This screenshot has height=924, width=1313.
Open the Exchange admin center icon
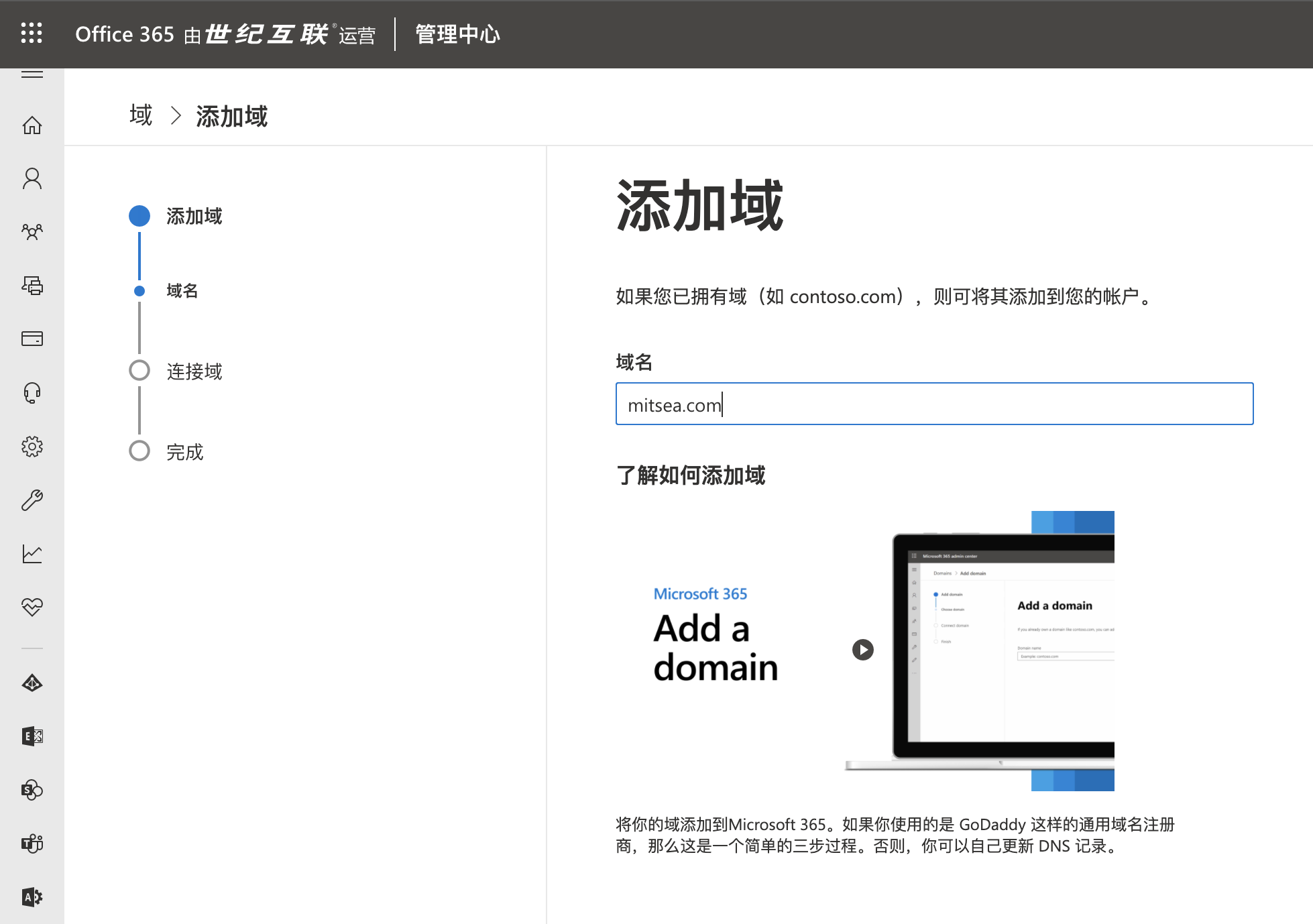[x=32, y=736]
